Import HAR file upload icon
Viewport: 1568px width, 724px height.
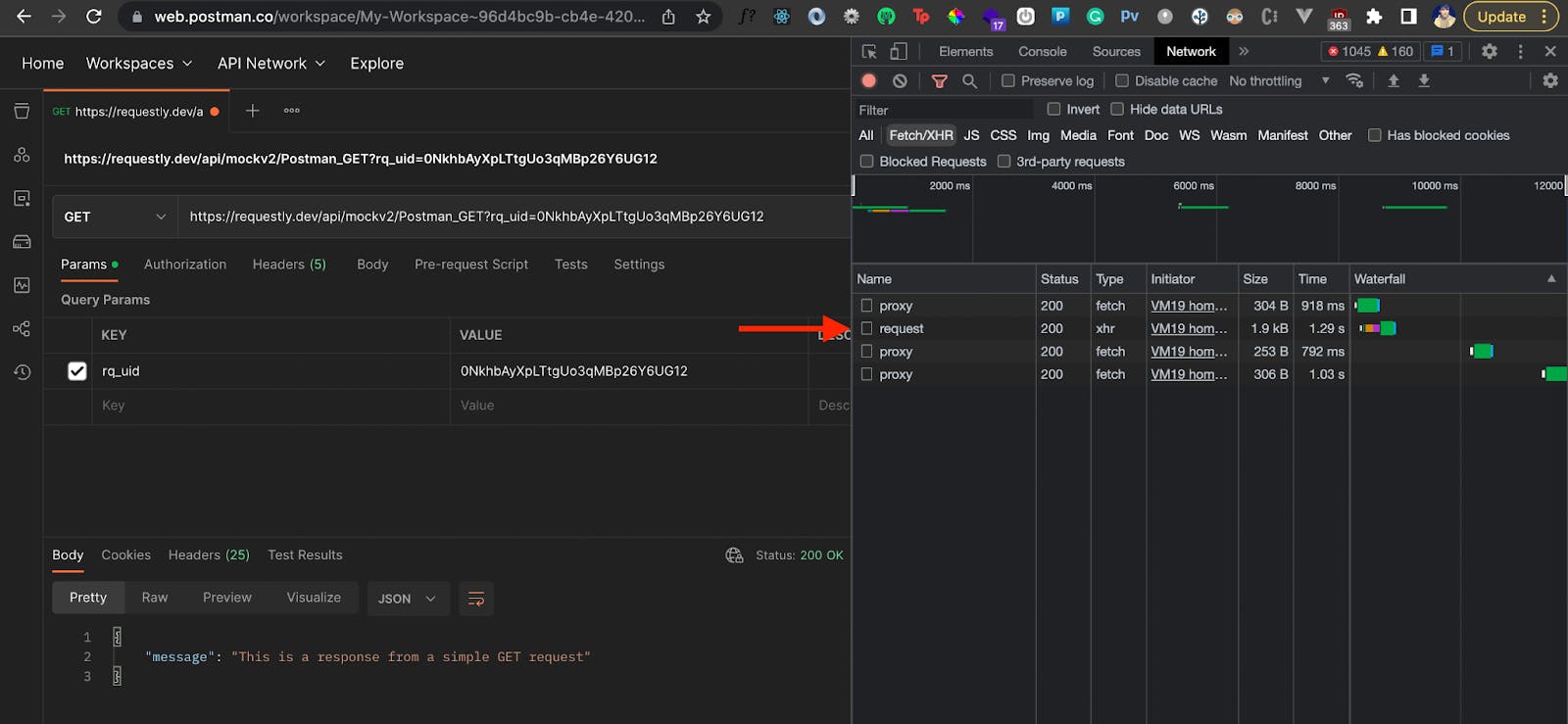pos(1393,80)
